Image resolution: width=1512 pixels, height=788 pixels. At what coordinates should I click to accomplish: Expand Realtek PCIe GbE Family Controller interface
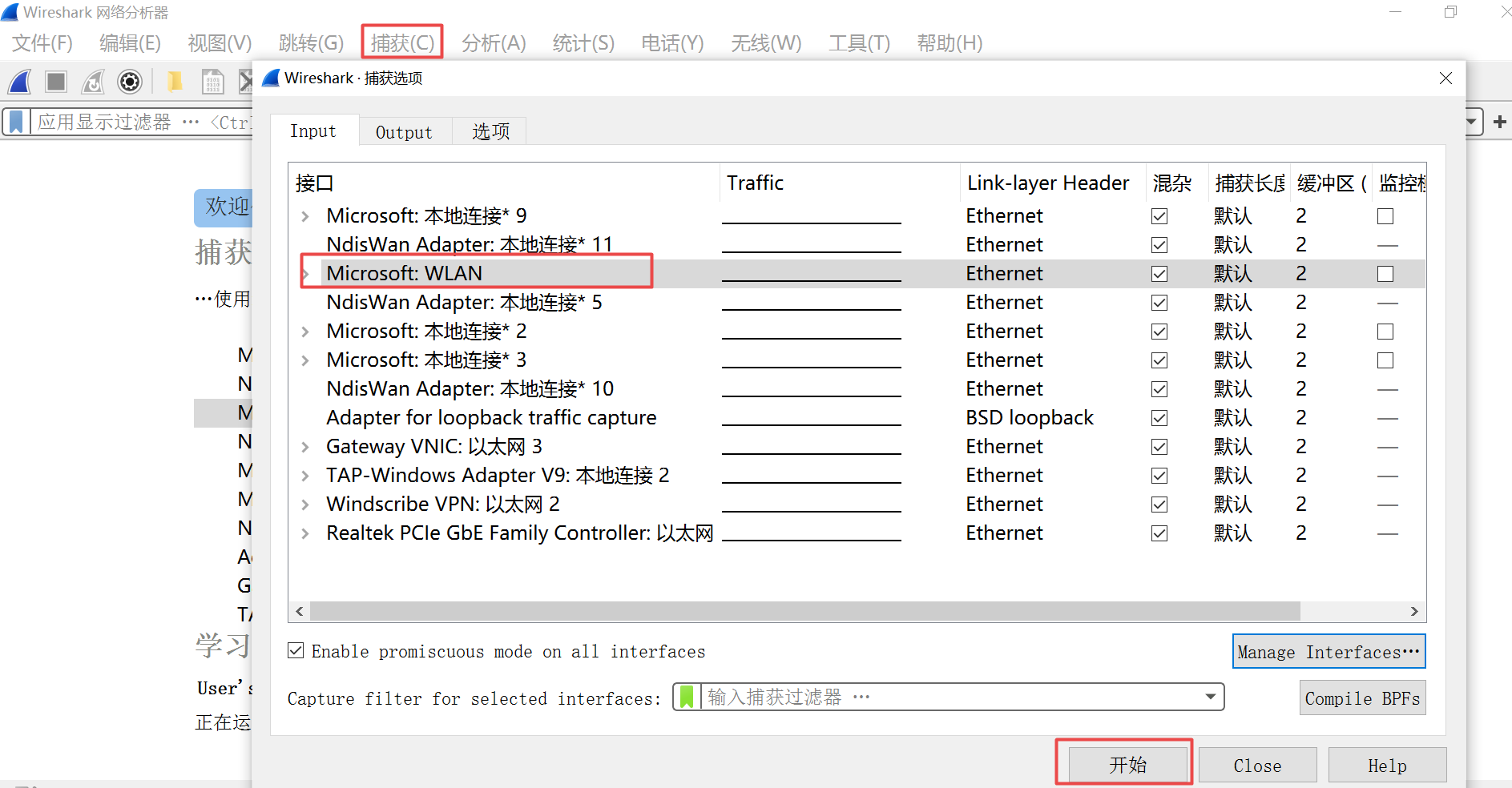[x=305, y=533]
